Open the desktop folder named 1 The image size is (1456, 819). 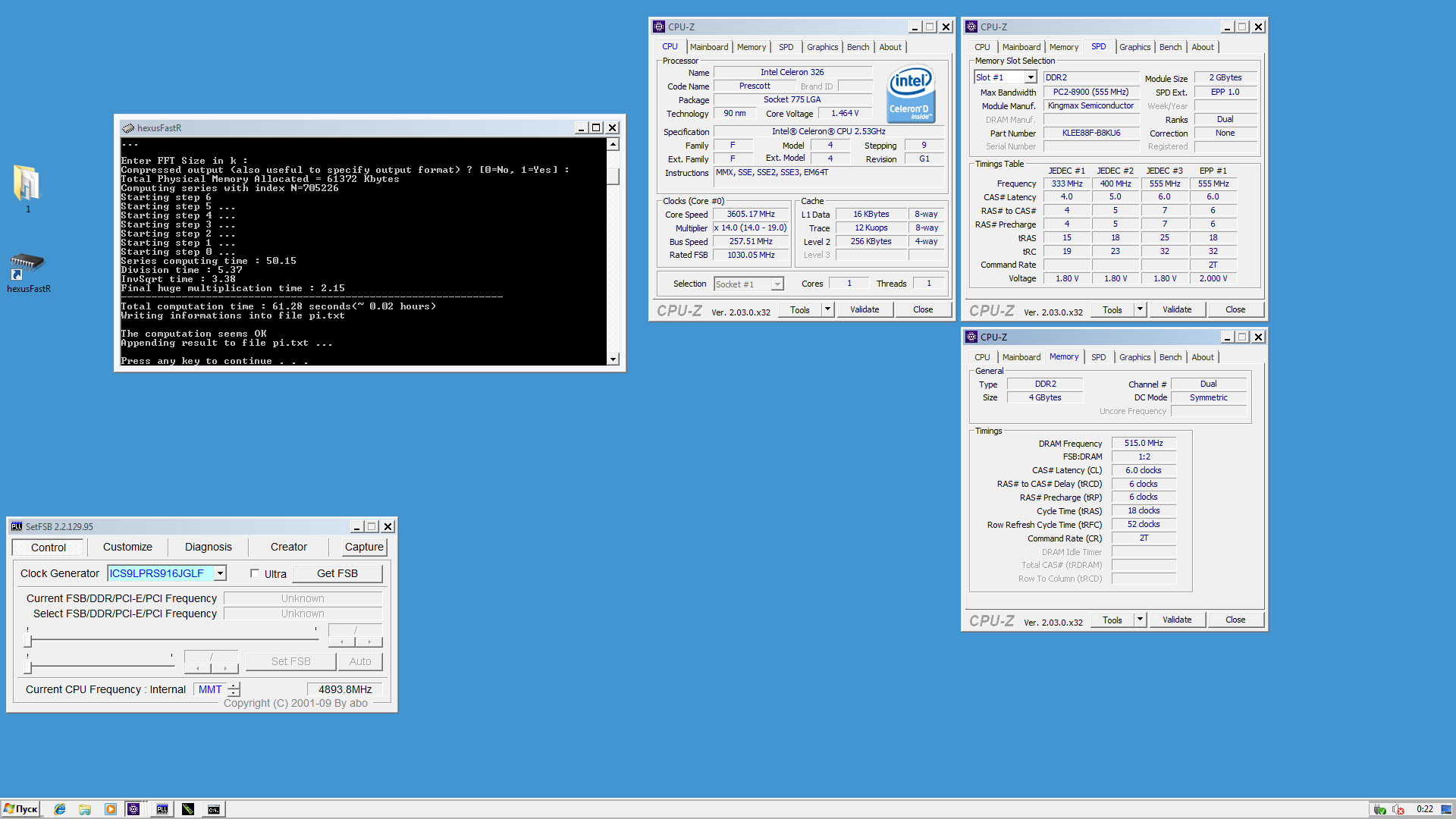coord(27,184)
